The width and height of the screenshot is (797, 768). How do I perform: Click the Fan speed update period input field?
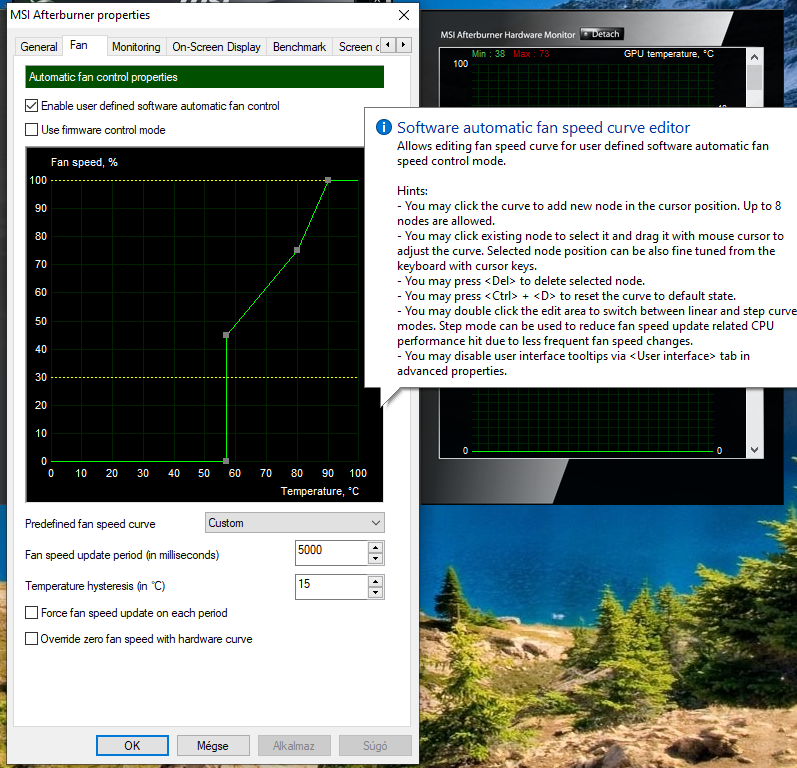coord(331,552)
